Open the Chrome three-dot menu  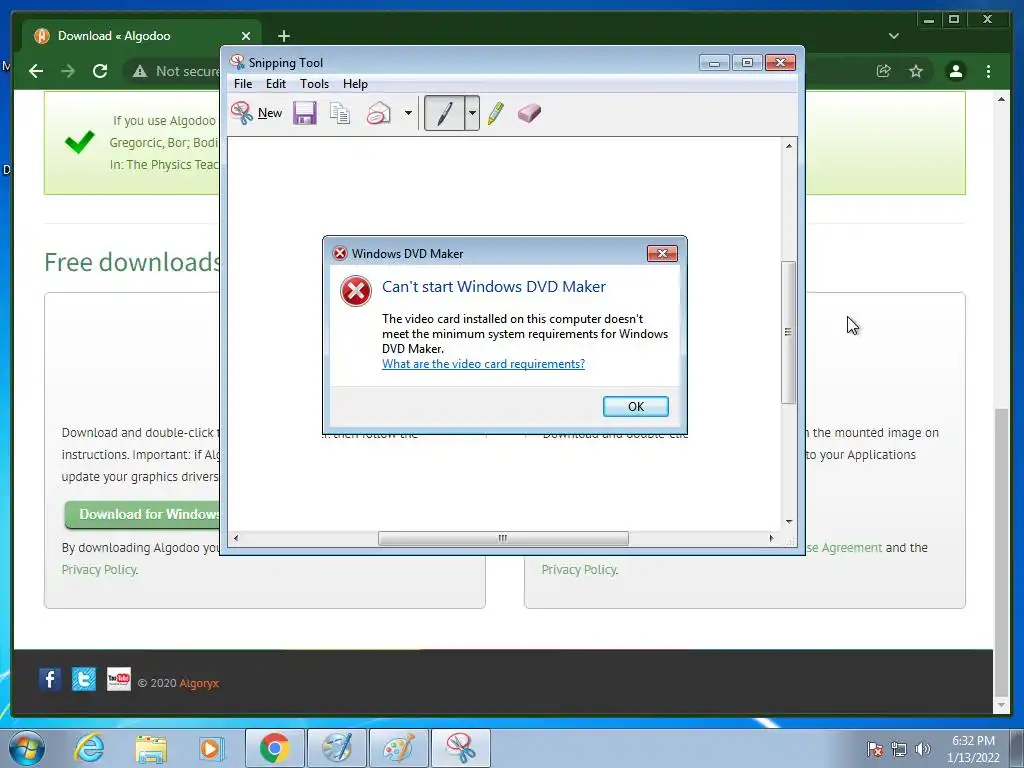(x=988, y=71)
